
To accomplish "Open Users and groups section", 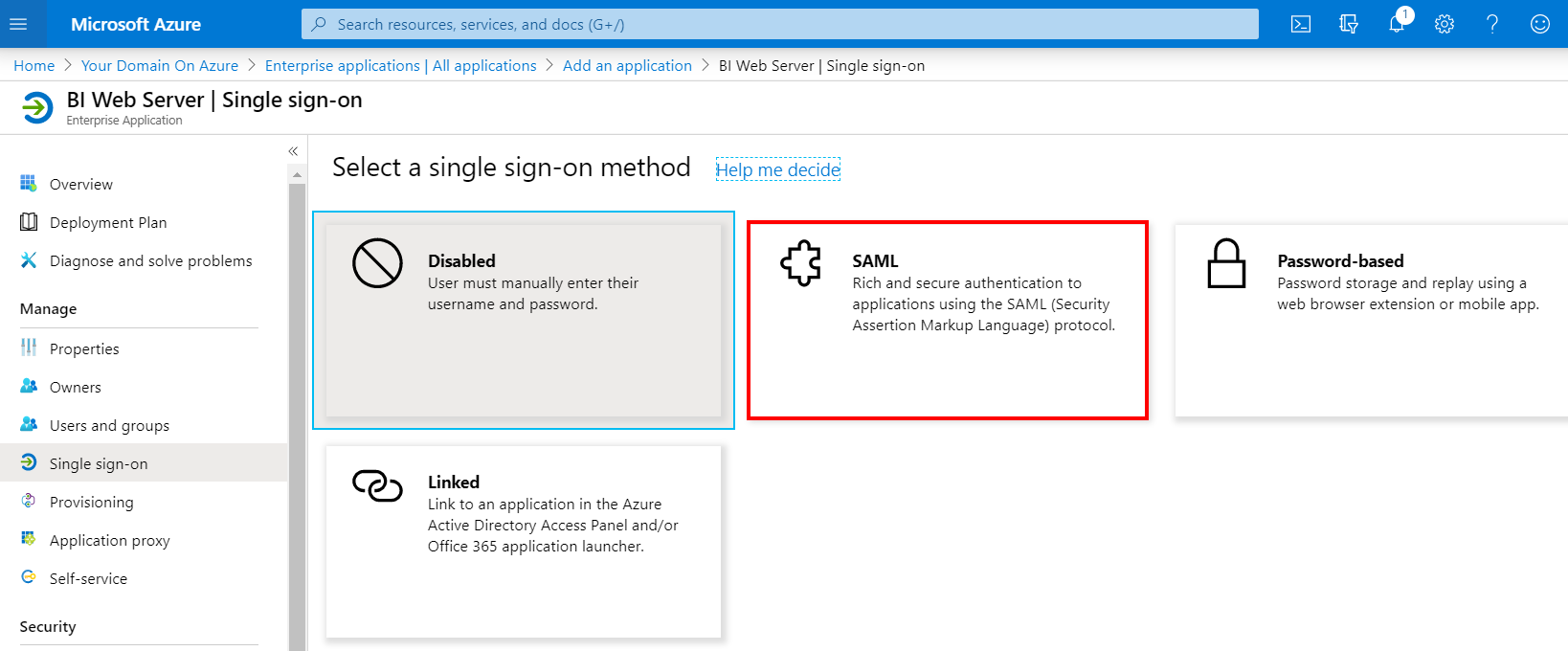I will click(109, 425).
